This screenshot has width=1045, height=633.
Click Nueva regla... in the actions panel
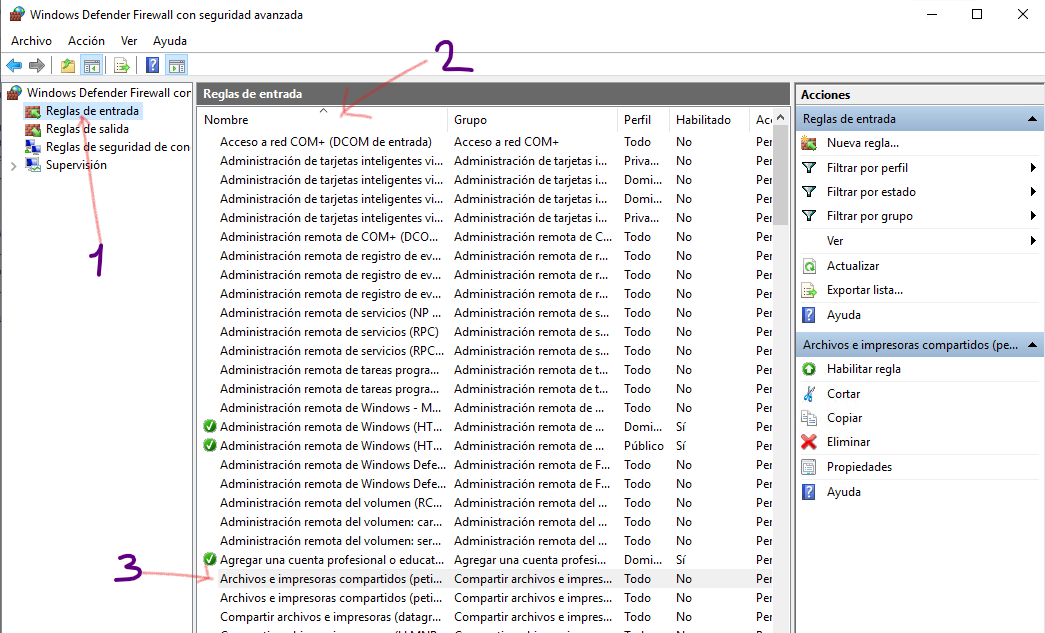(862, 143)
